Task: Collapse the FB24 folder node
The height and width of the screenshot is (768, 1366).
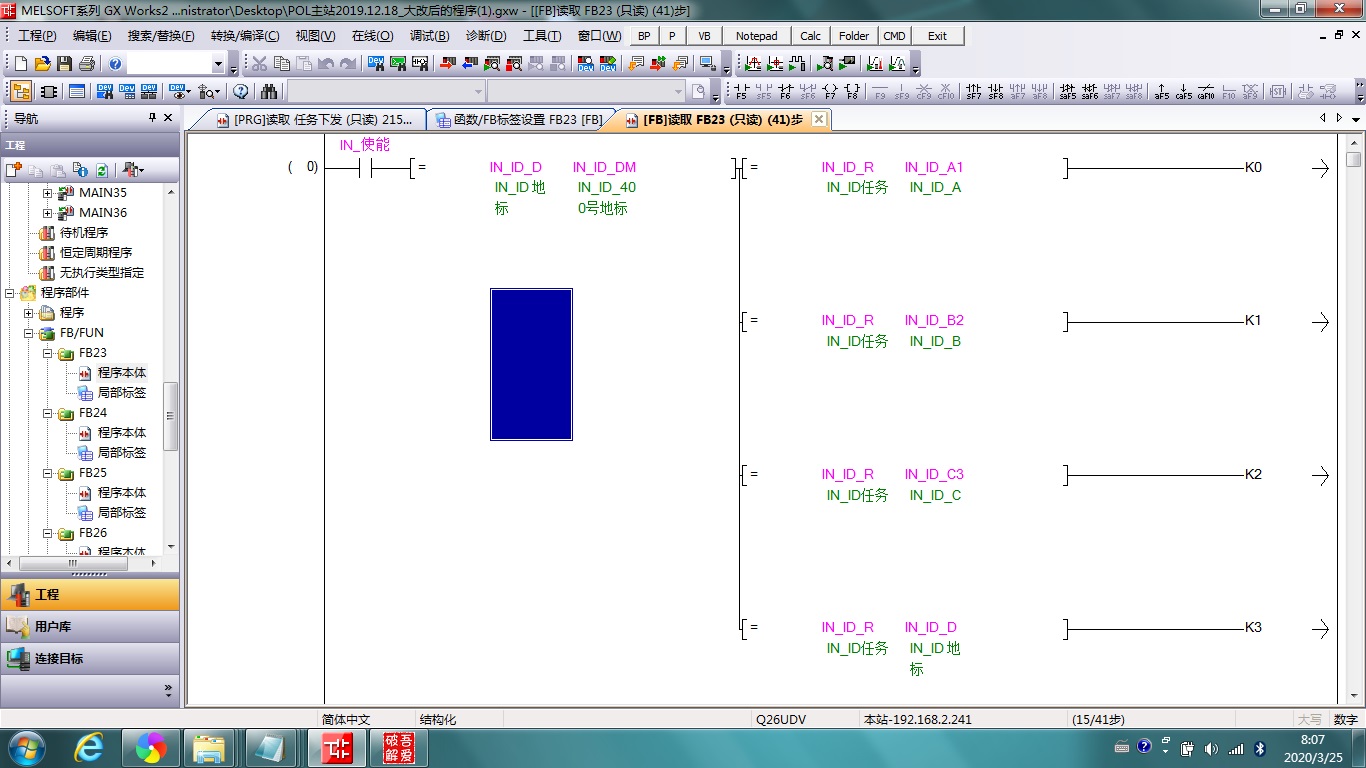Action: point(47,413)
